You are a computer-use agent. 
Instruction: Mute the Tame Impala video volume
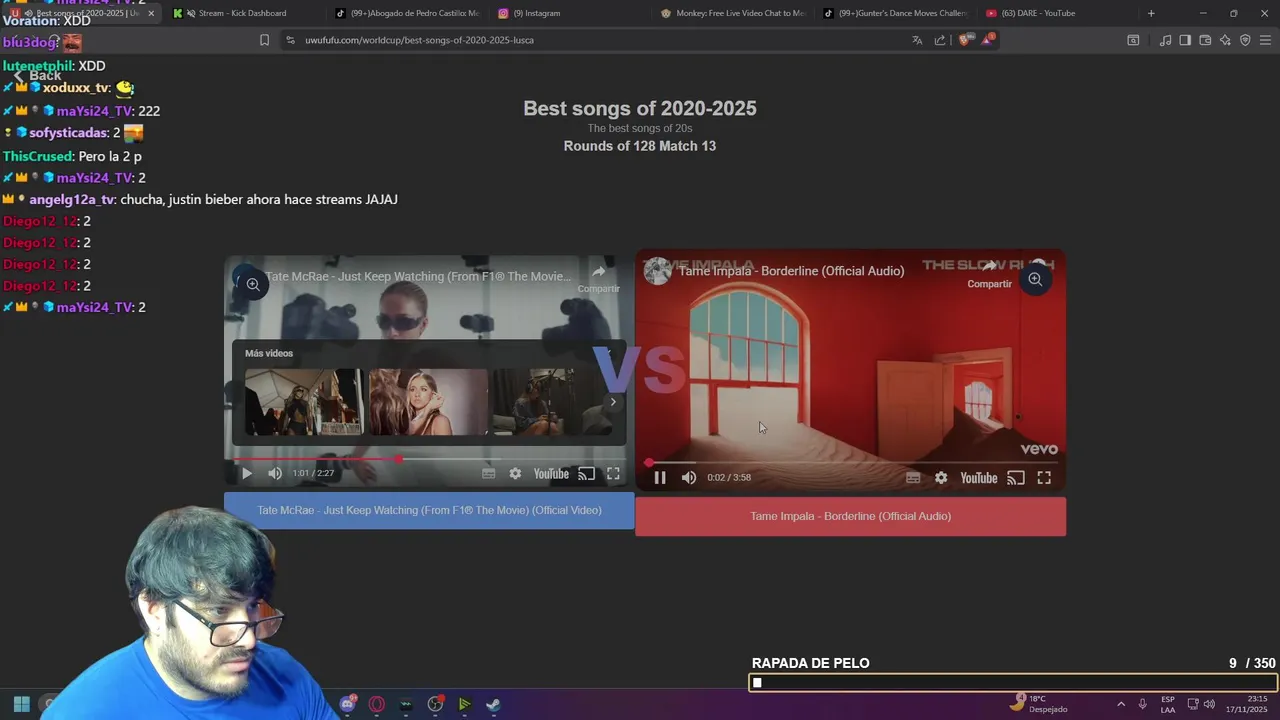point(689,478)
